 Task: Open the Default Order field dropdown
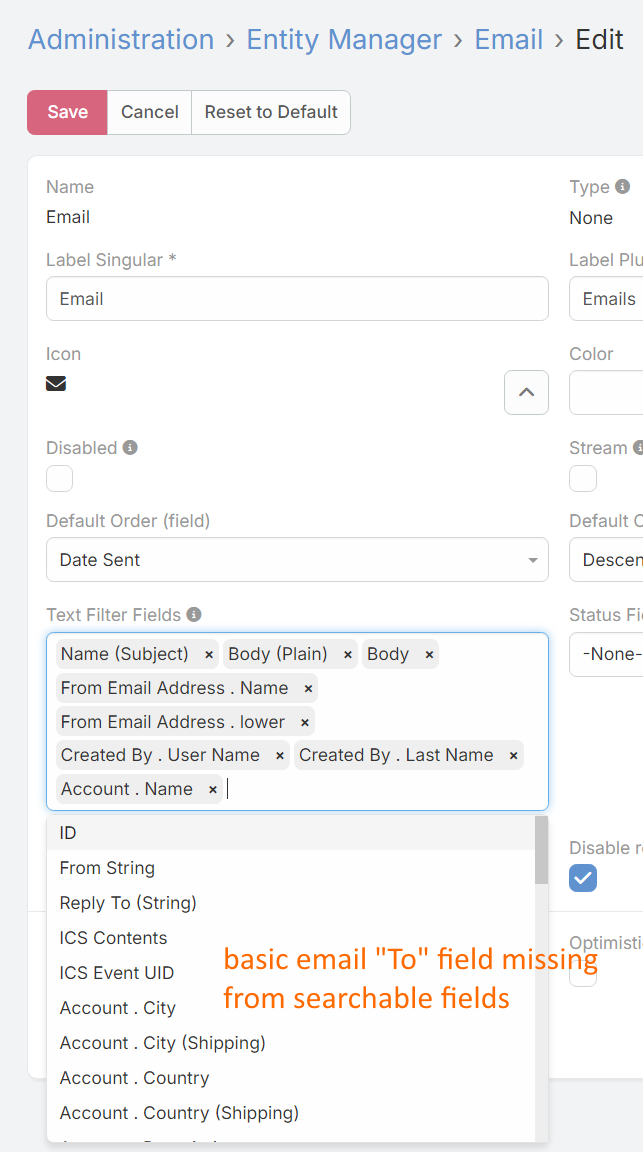pyautogui.click(x=297, y=560)
